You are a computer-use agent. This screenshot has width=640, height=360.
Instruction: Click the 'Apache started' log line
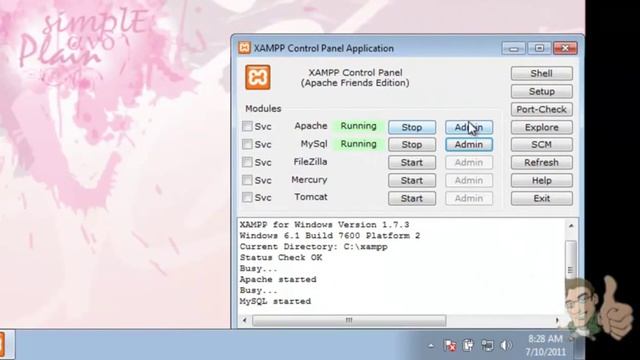coord(278,280)
